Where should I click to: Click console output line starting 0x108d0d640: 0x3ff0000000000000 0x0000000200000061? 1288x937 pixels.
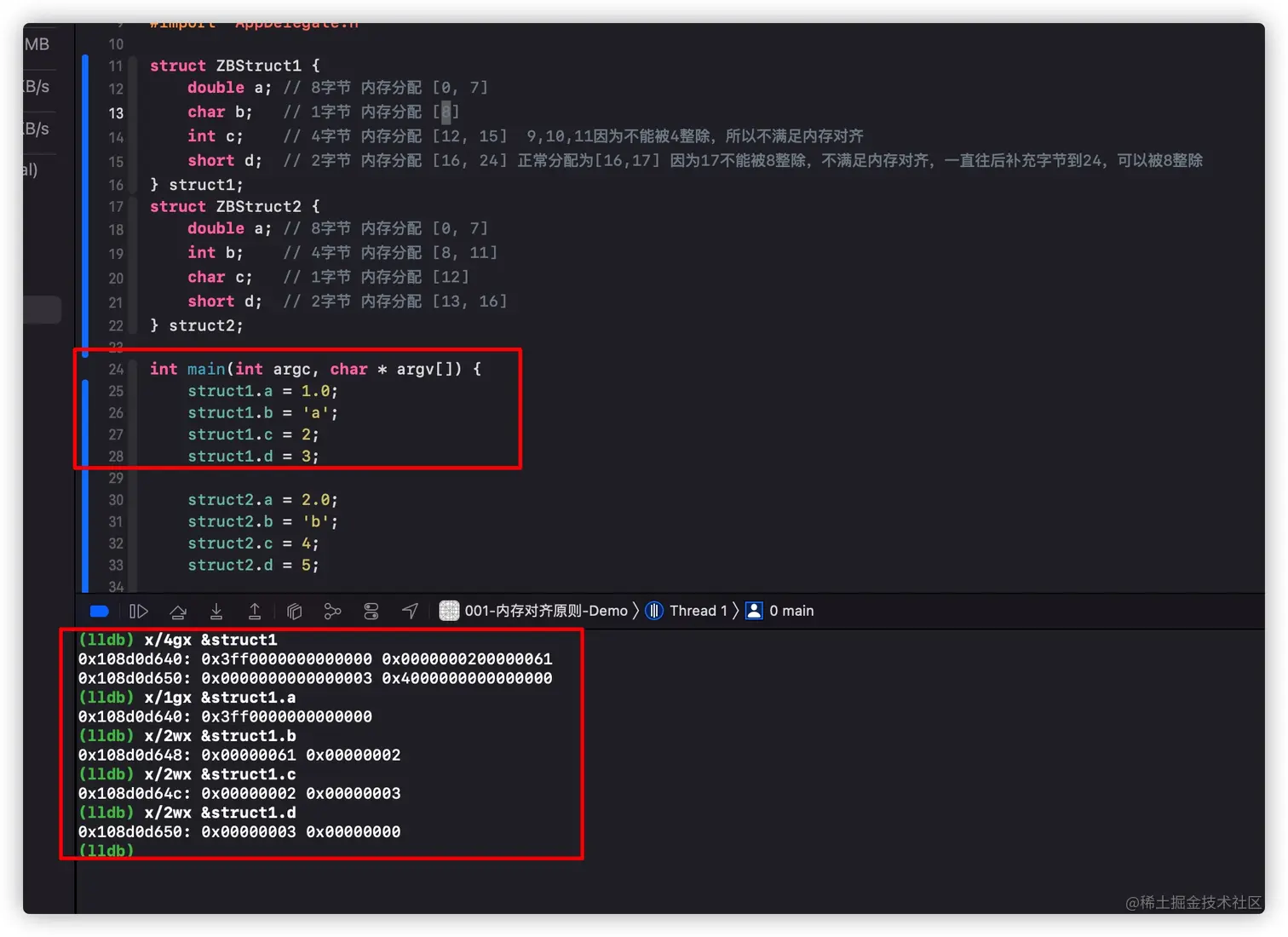pos(315,659)
